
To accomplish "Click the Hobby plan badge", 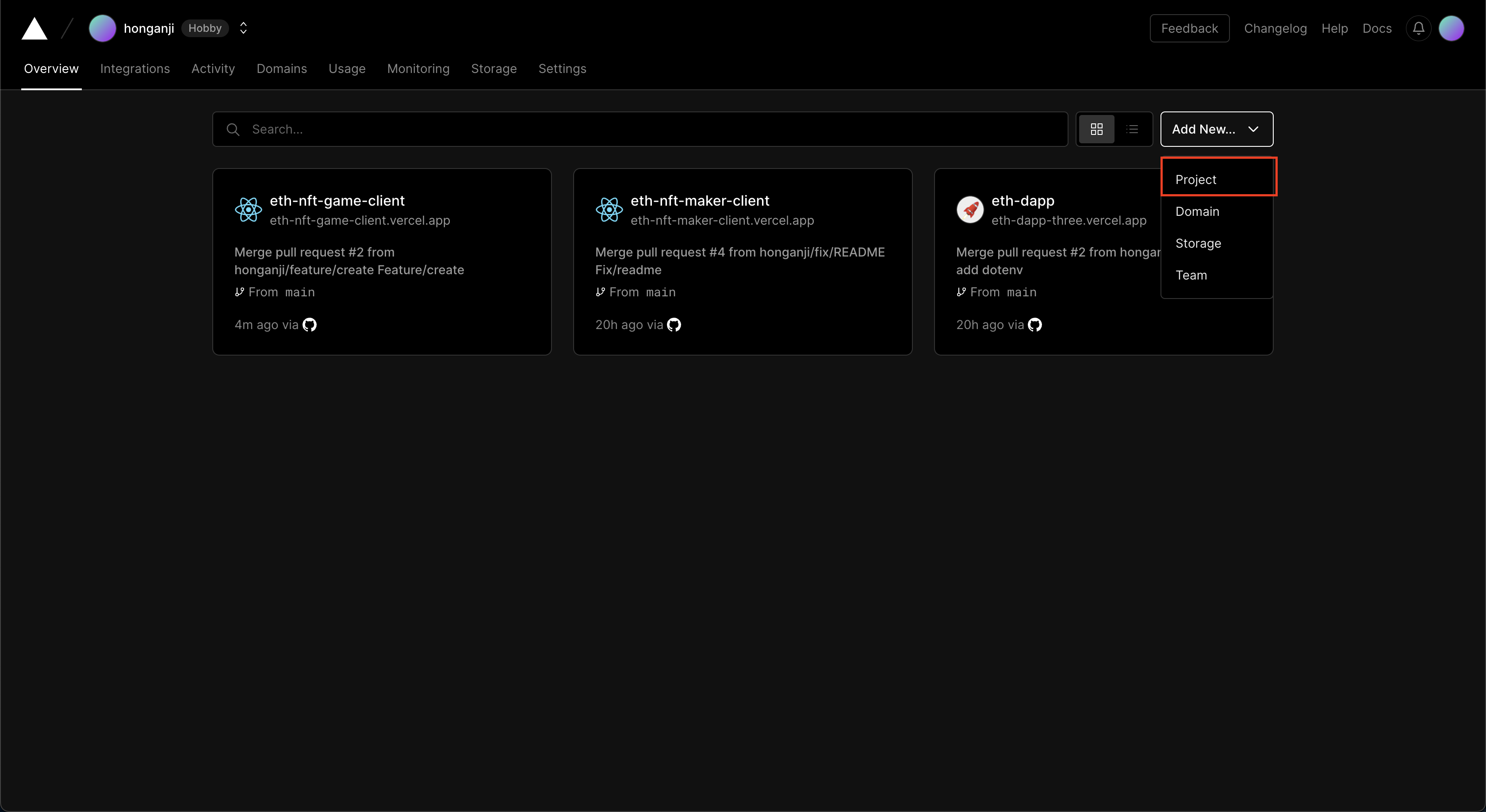I will (x=205, y=28).
